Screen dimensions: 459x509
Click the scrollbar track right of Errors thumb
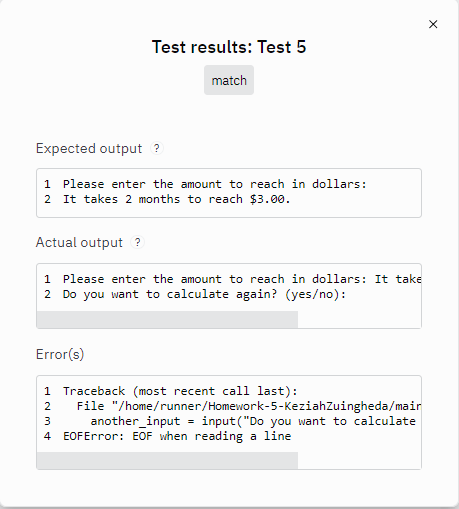point(359,460)
